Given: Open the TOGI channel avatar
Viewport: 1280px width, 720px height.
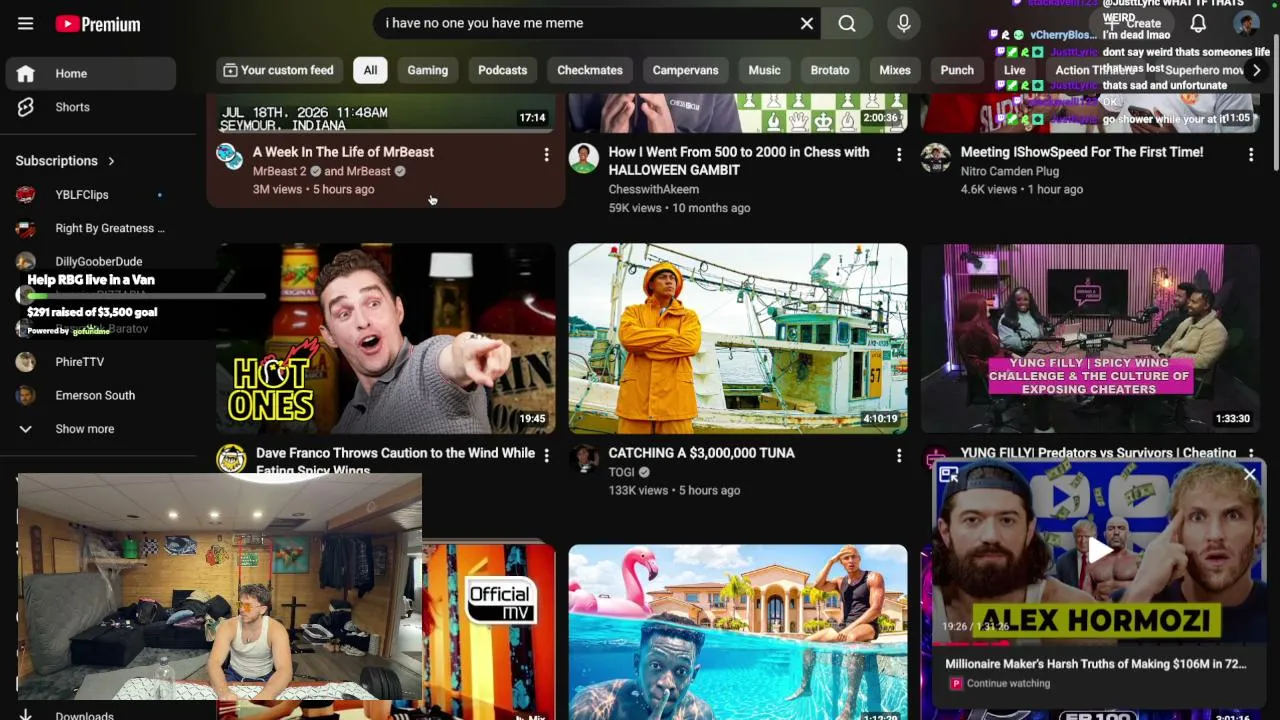Looking at the screenshot, I should [584, 459].
